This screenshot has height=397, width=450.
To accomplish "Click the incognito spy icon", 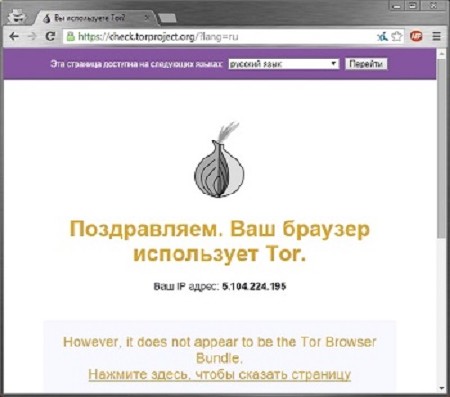I will [17, 16].
